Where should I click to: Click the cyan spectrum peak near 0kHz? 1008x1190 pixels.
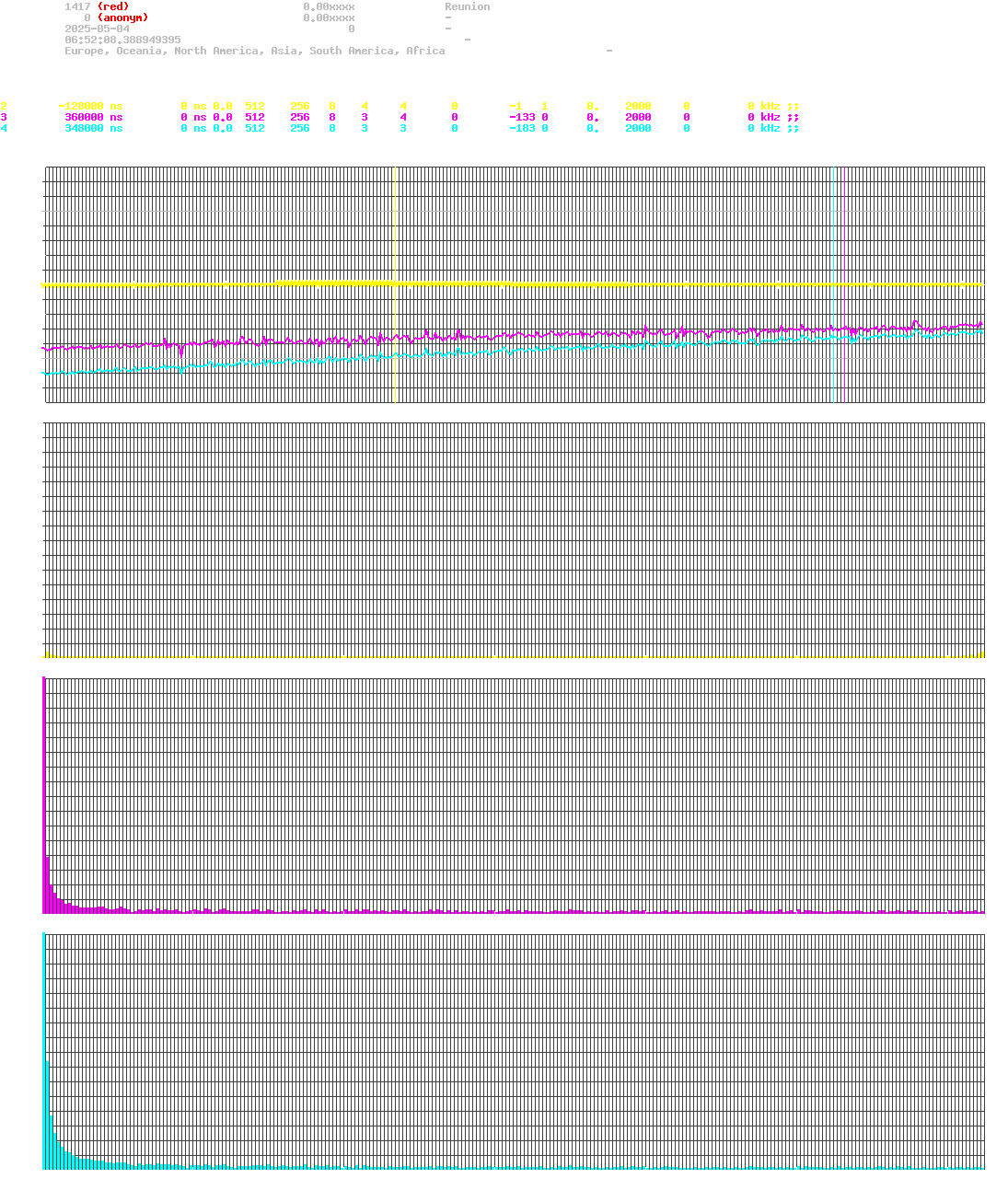click(43, 1058)
